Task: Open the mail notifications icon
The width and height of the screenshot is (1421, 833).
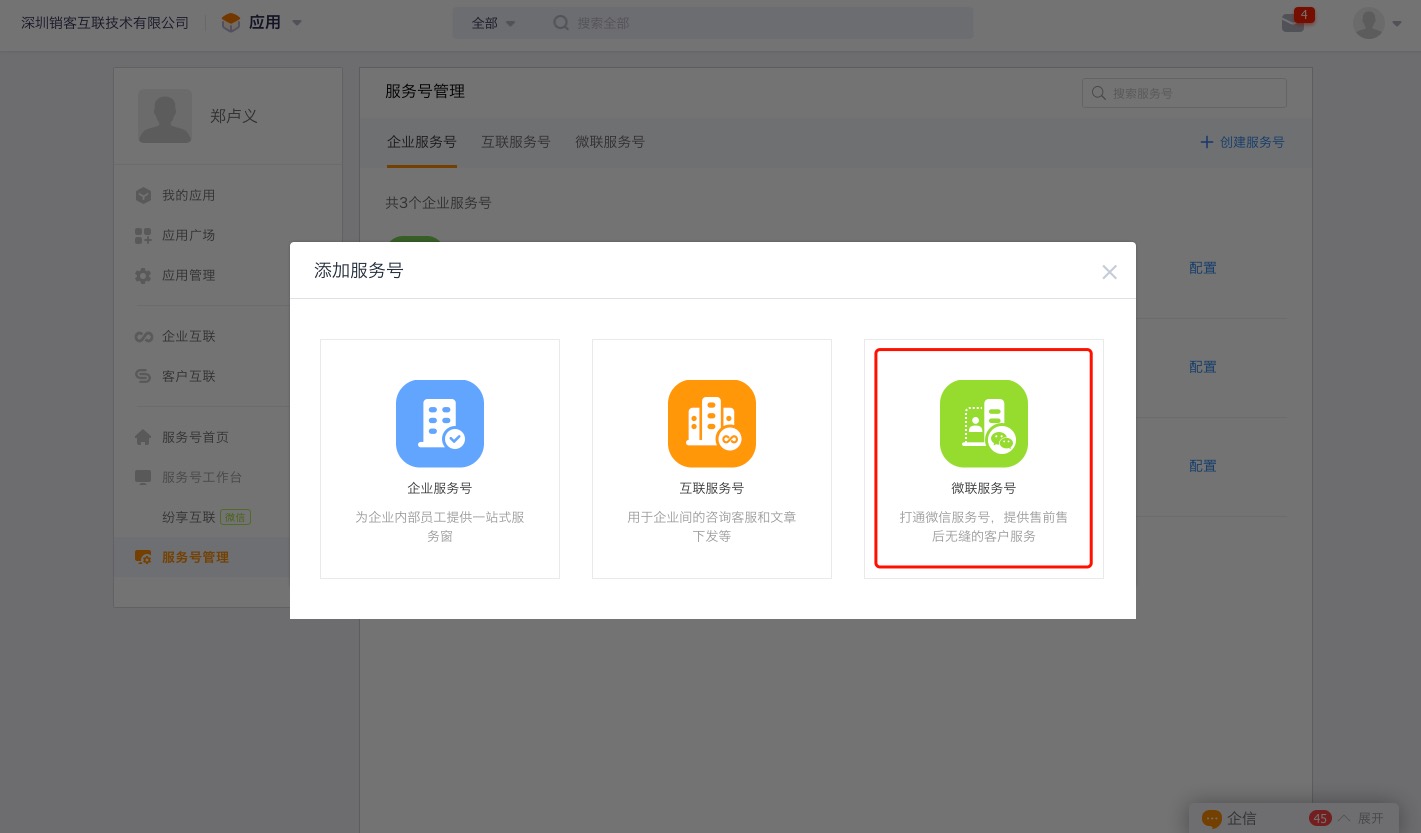Action: [1293, 22]
